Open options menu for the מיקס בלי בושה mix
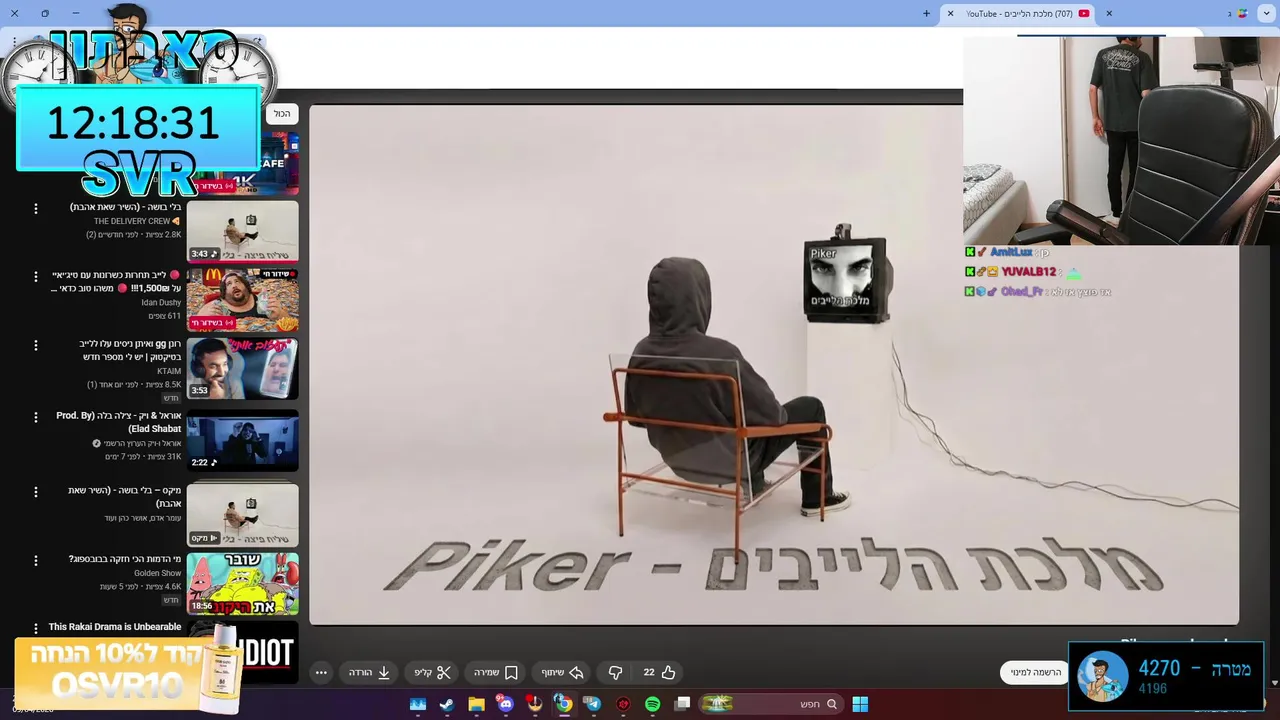This screenshot has height=720, width=1280. [36, 492]
